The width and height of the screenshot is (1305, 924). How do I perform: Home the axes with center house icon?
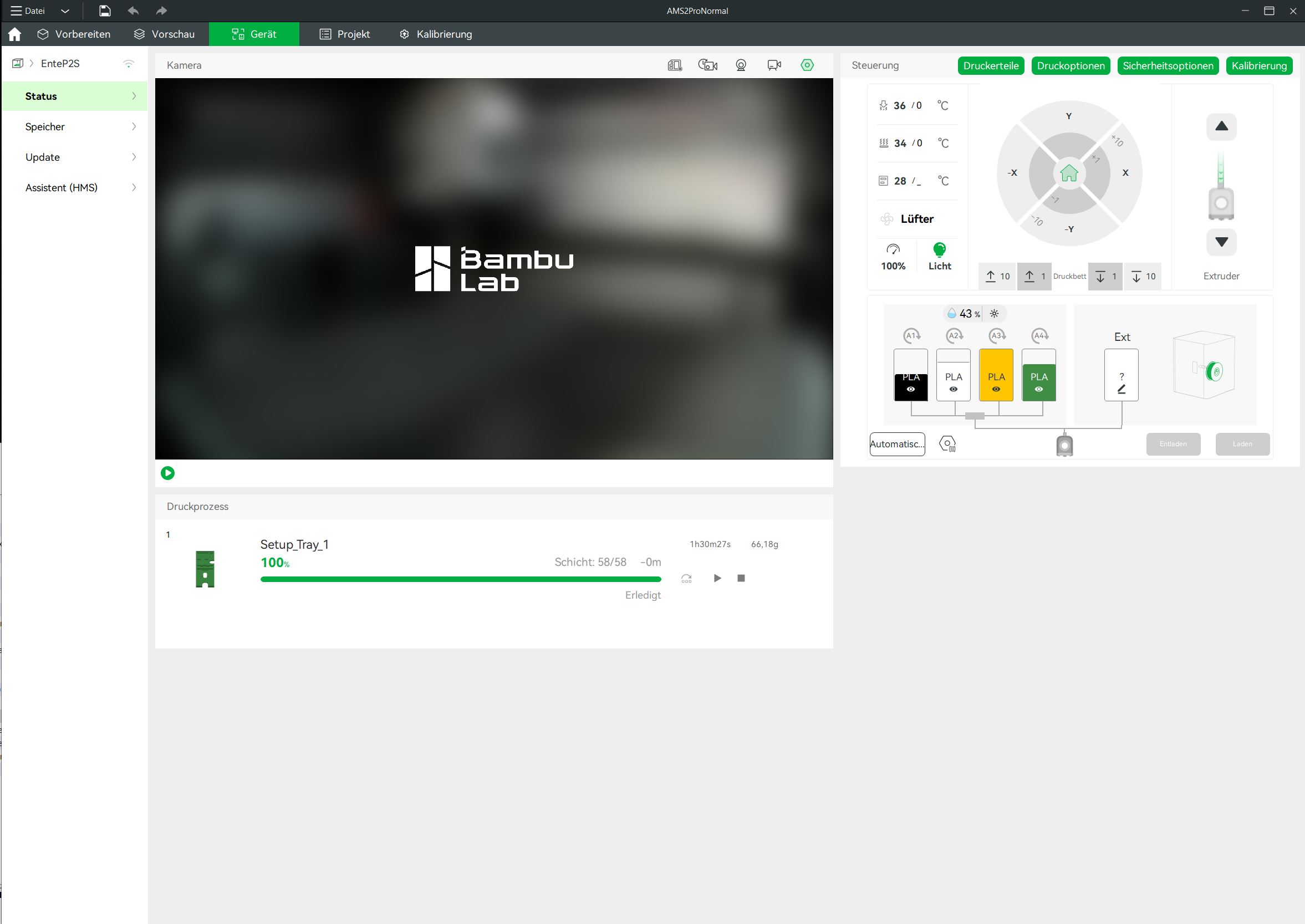tap(1069, 173)
